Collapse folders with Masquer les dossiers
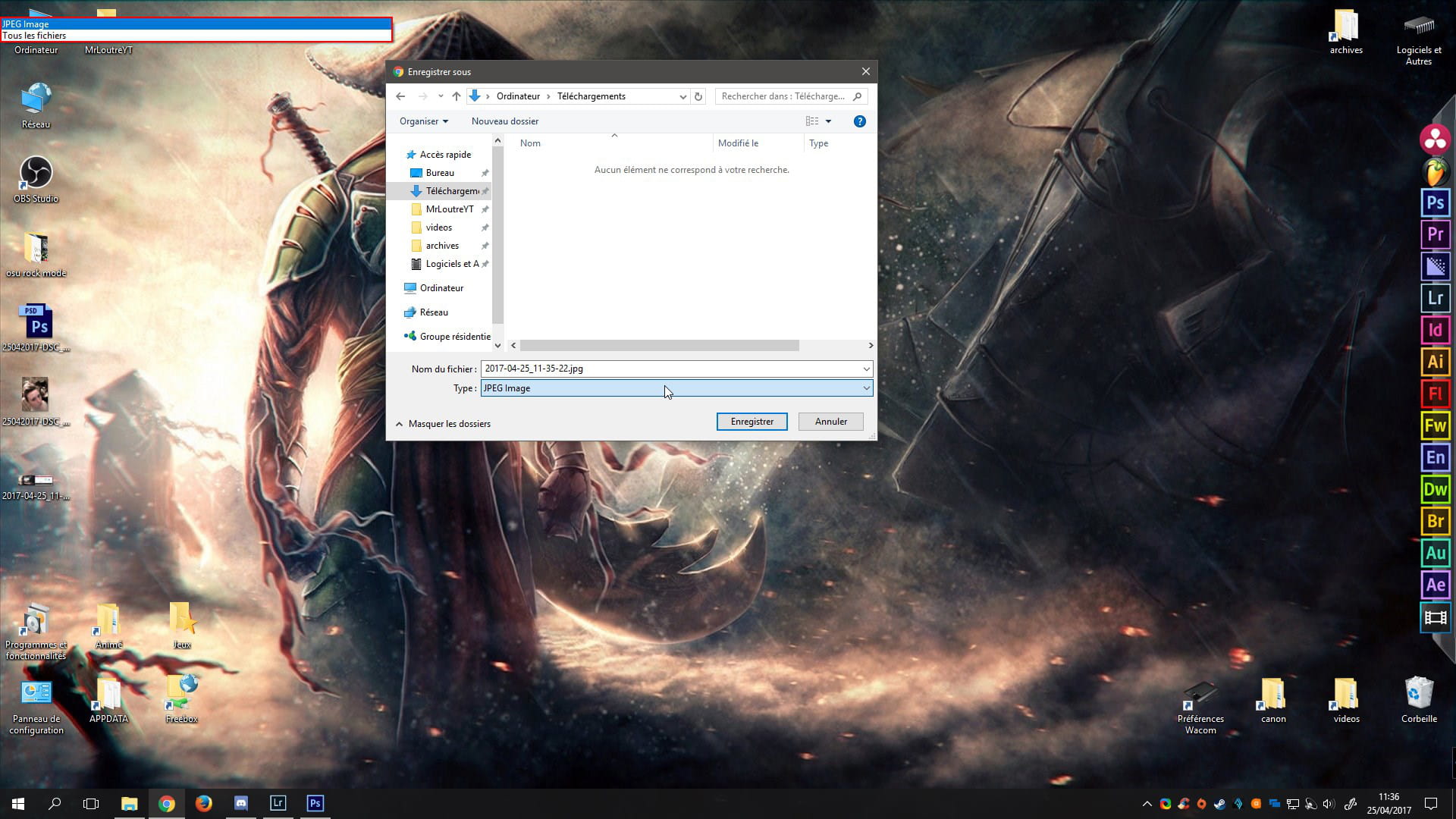Image resolution: width=1456 pixels, height=819 pixels. 443,424
